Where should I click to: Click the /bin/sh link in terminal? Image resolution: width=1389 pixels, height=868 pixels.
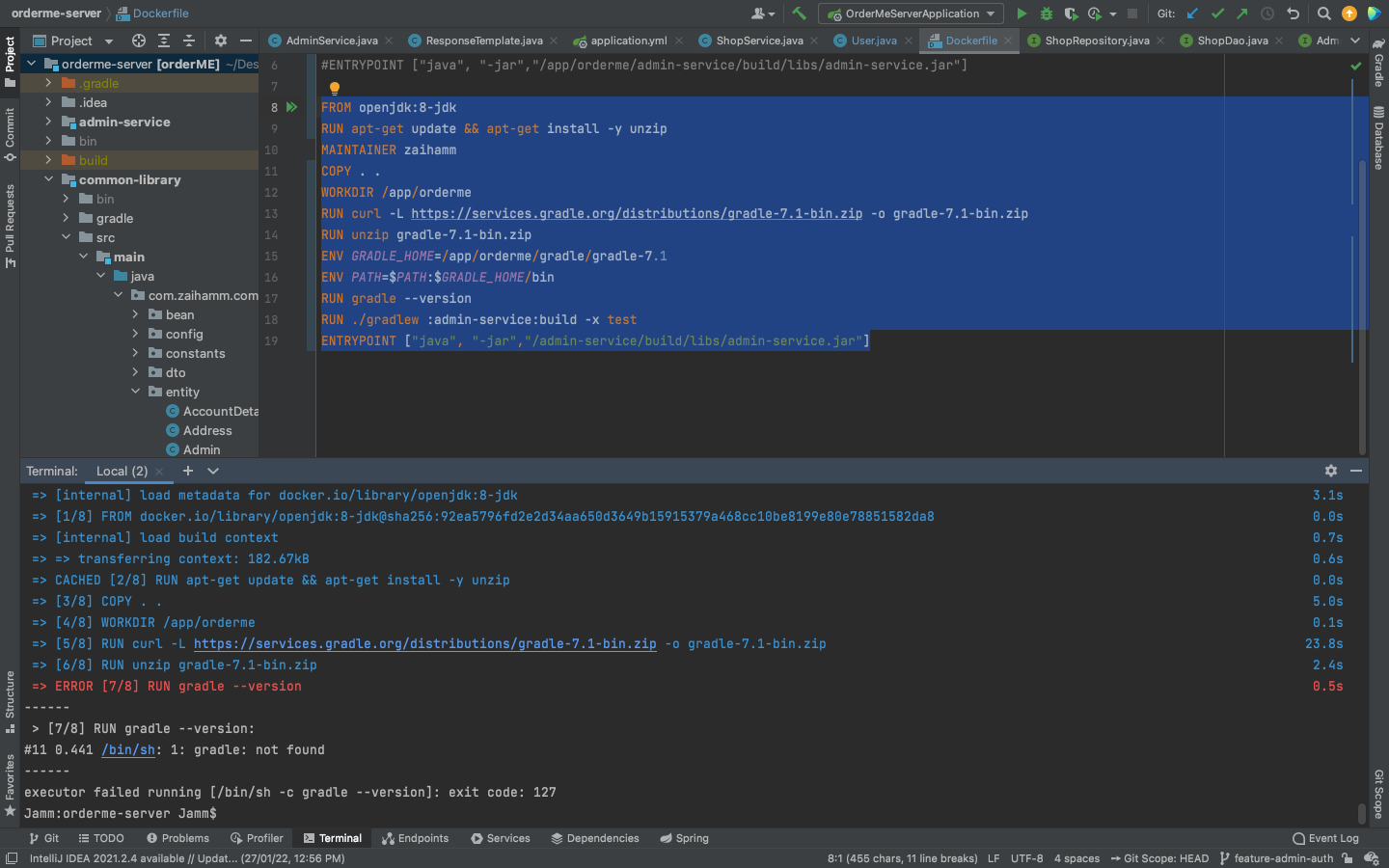128,749
